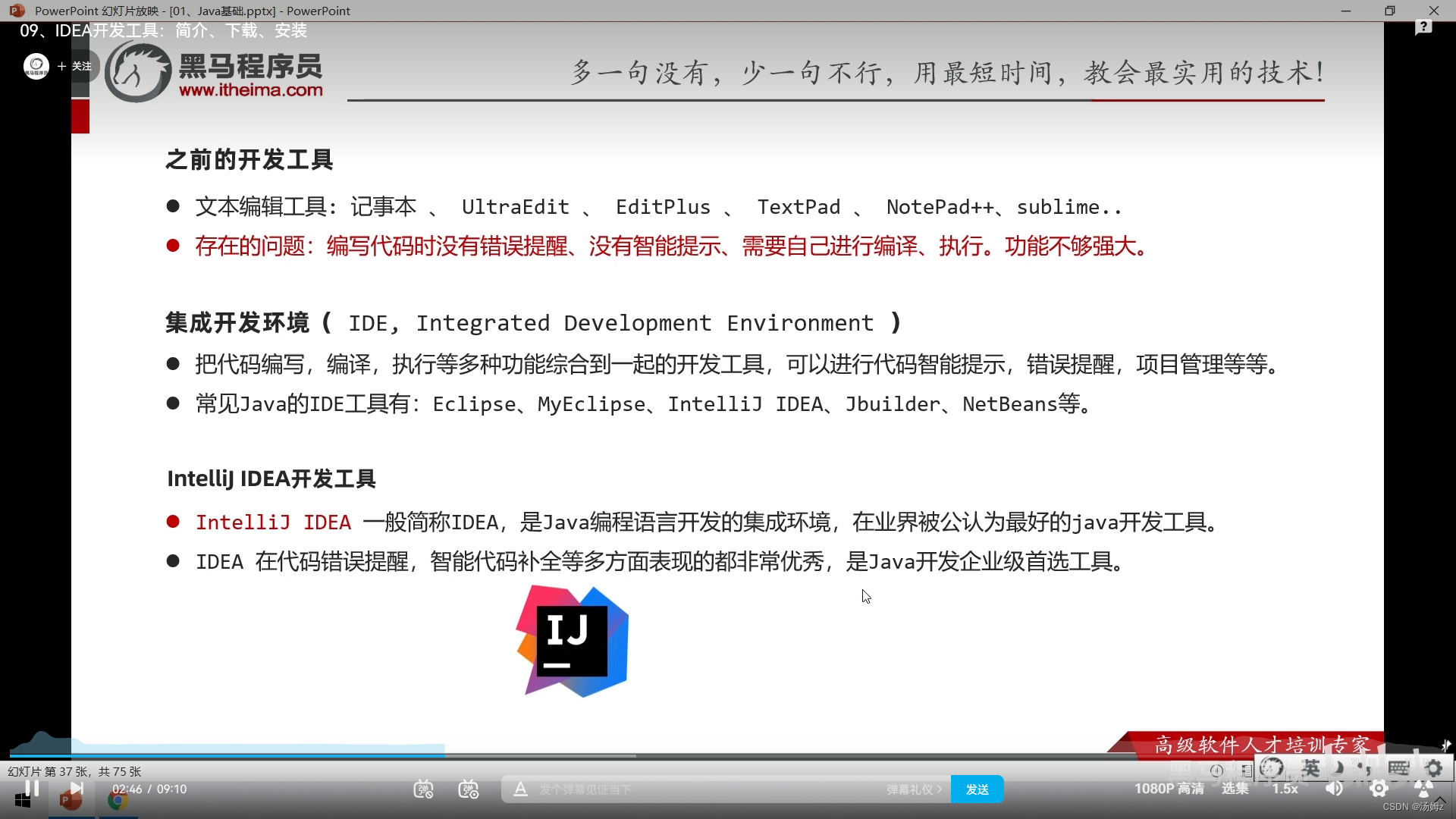The image size is (1456, 819).
Task: Switch Sogou input from 英 to Chinese
Action: coord(1310,768)
